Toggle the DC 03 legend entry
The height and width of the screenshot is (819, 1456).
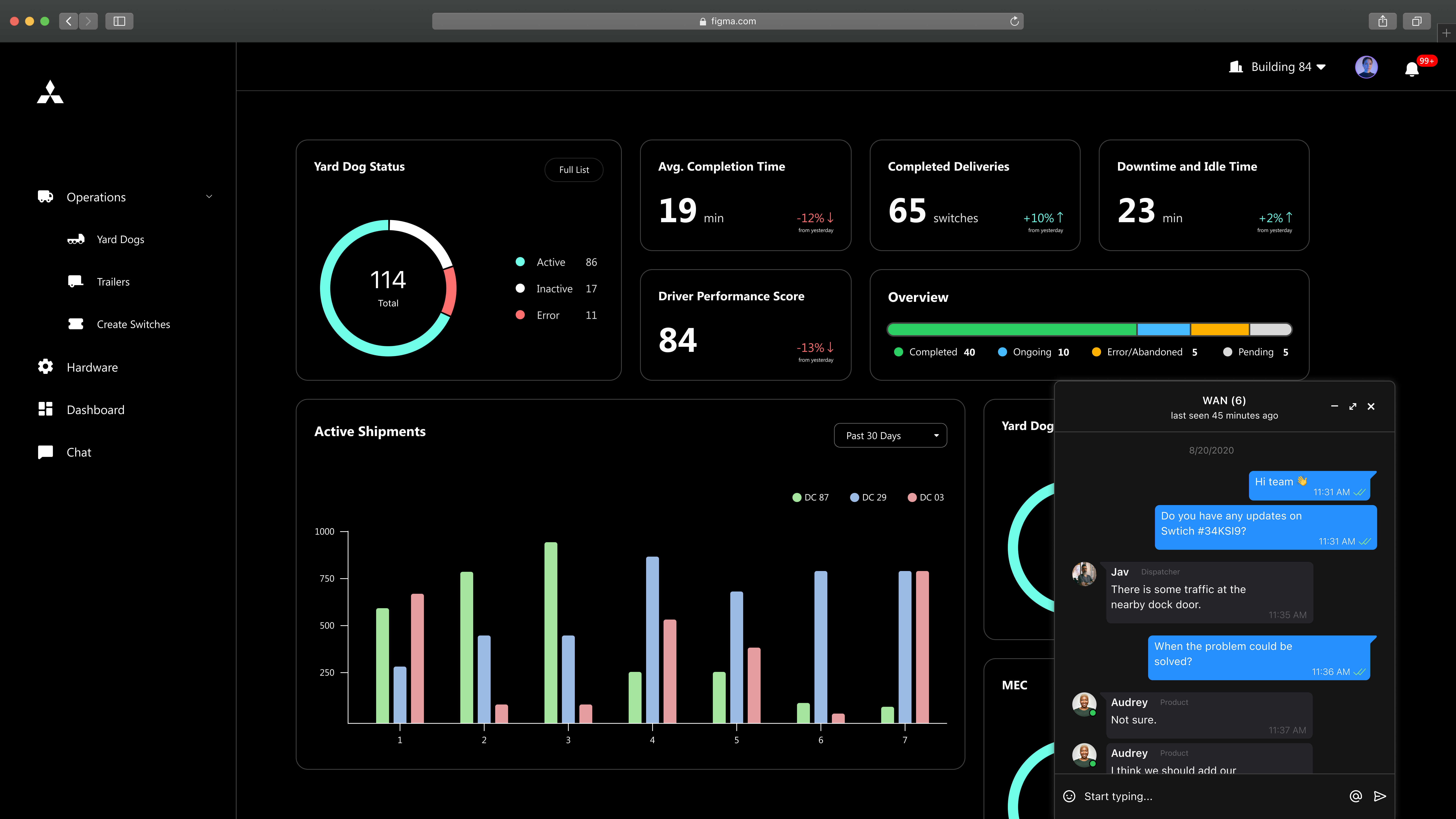click(926, 497)
